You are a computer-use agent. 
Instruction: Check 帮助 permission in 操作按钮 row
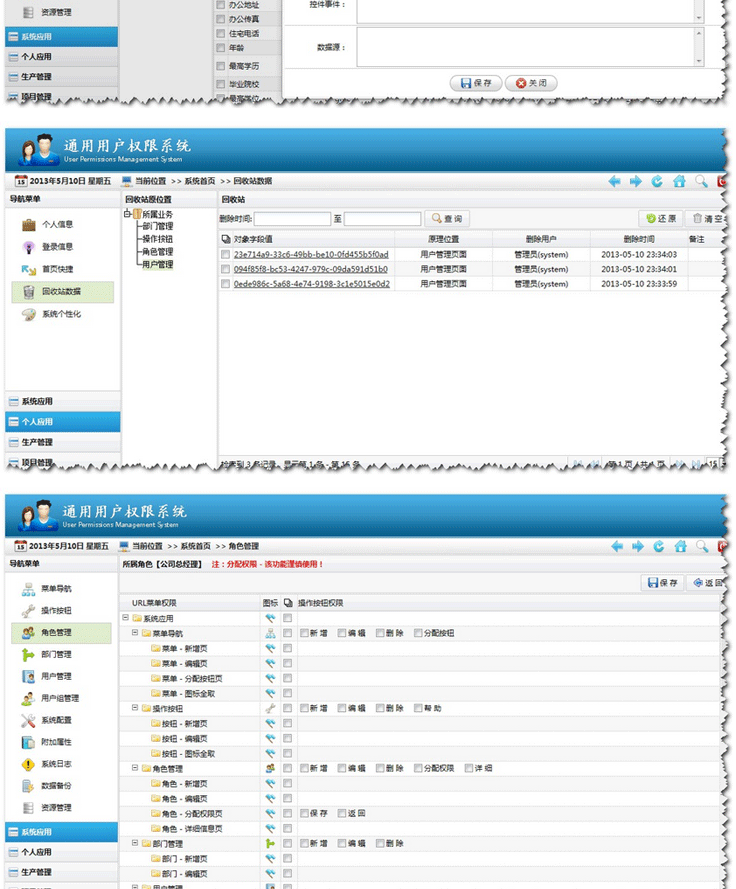(418, 708)
